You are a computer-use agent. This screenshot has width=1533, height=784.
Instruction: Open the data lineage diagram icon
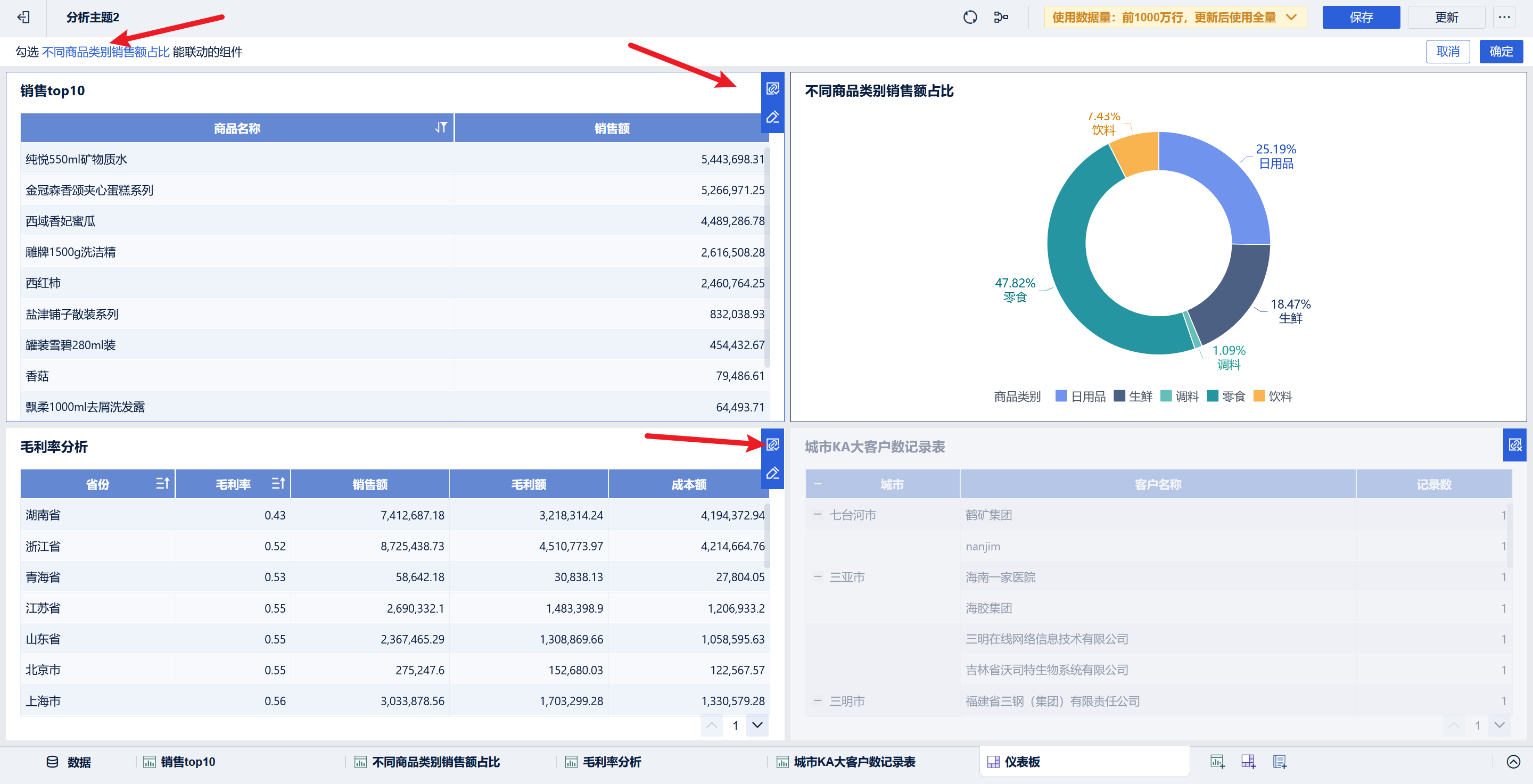pos(1001,17)
